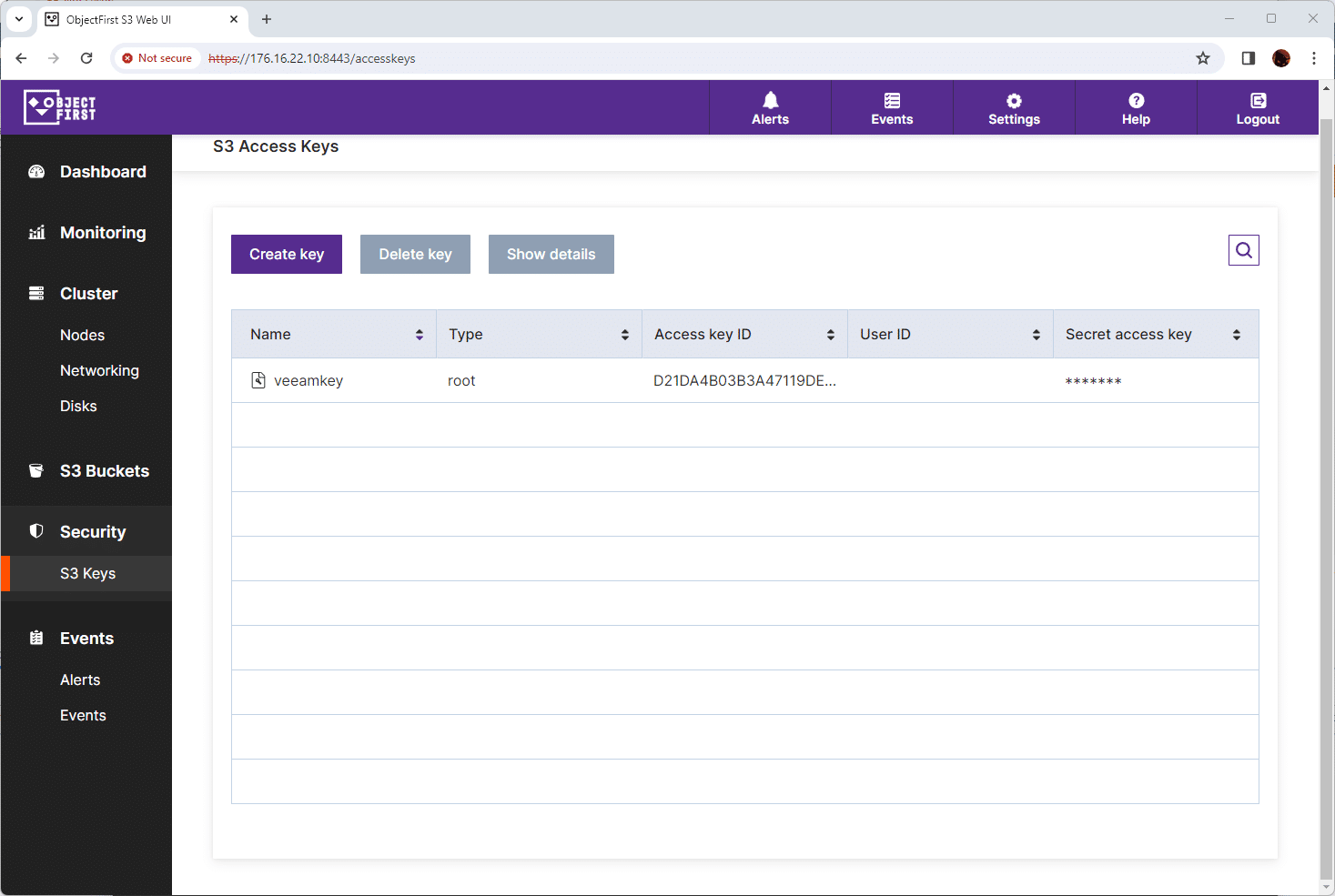Viewport: 1335px width, 896px height.
Task: Click the Cluster server icon
Action: [x=36, y=294]
